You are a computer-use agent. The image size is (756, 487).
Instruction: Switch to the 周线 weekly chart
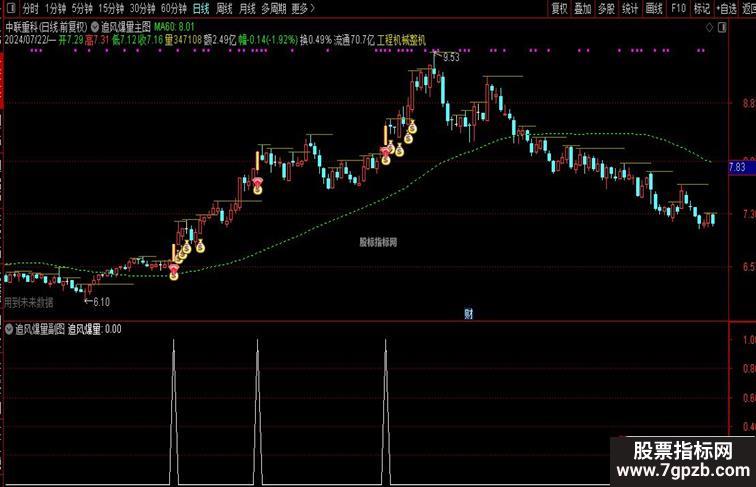click(224, 8)
